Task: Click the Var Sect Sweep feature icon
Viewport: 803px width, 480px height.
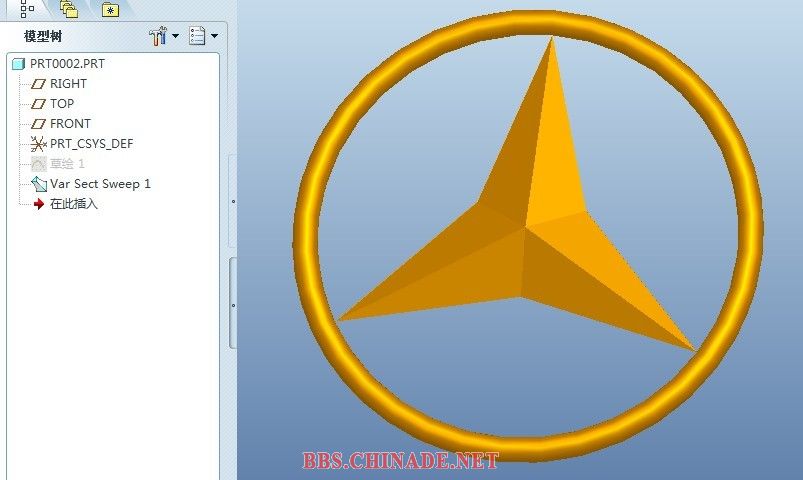Action: click(39, 184)
